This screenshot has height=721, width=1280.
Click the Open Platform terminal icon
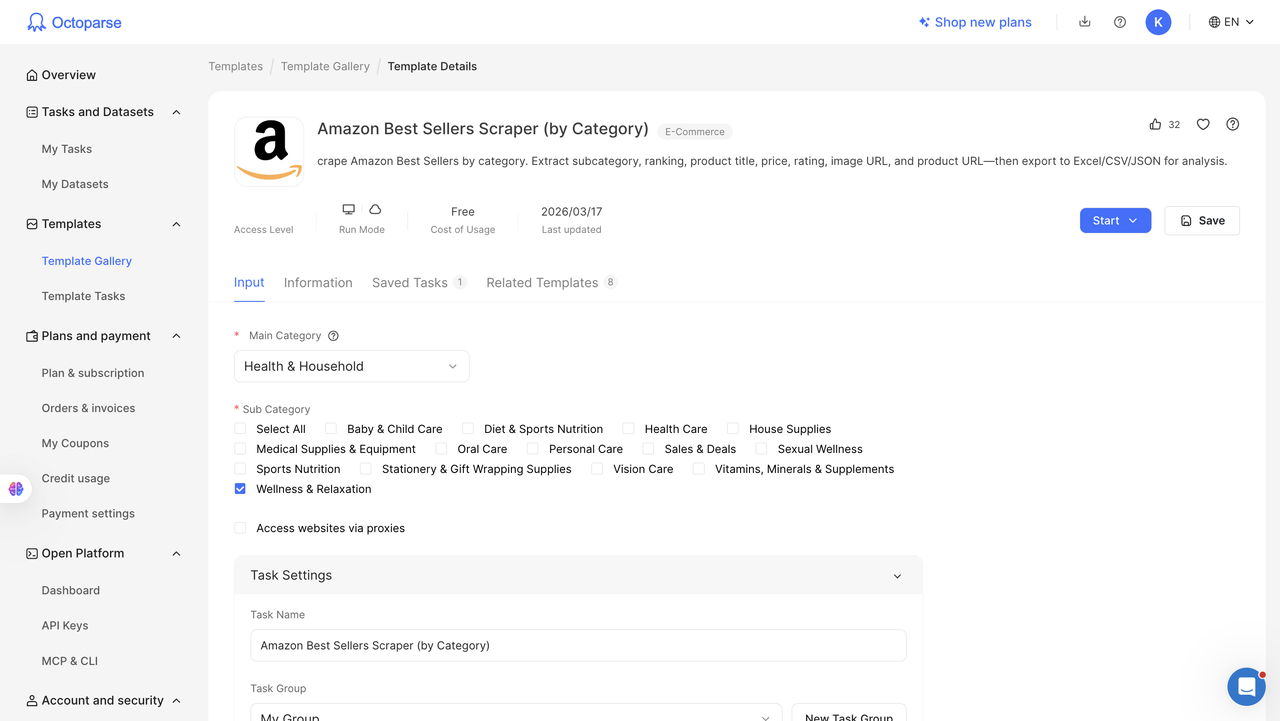point(32,553)
